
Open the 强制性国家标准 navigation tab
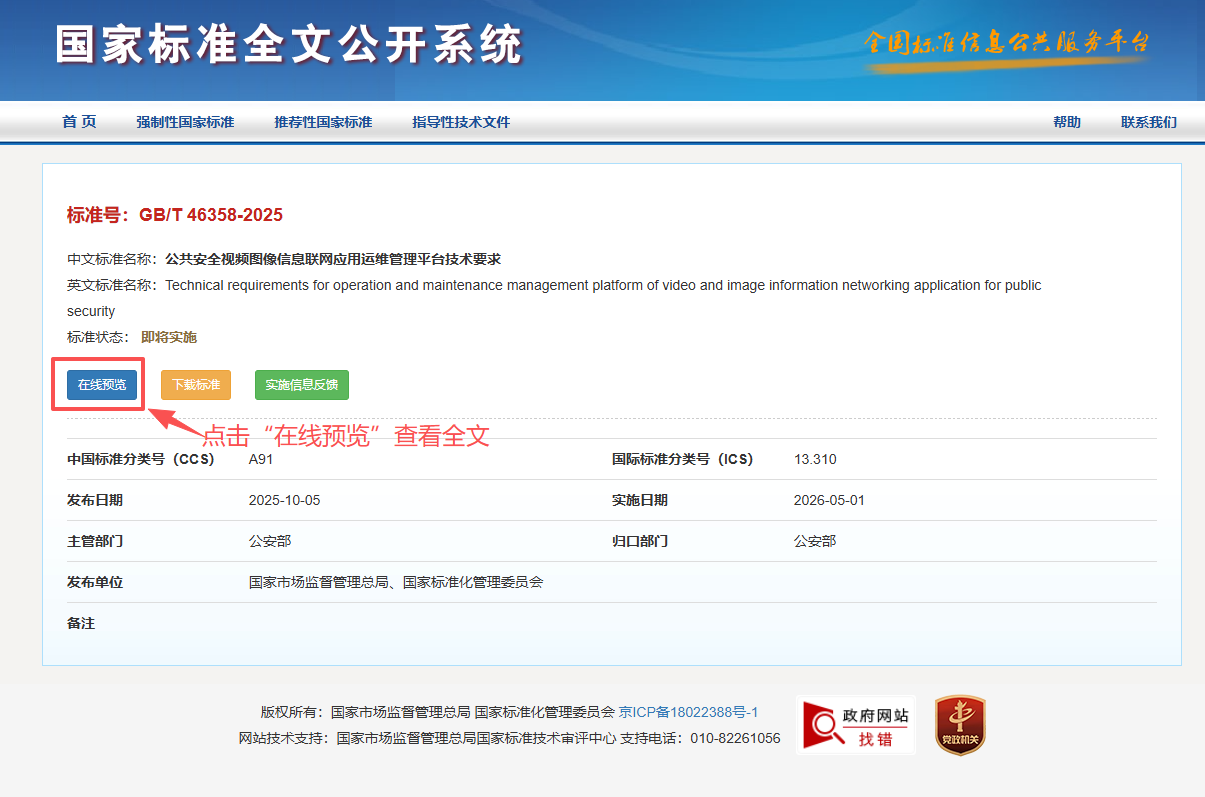pos(185,122)
